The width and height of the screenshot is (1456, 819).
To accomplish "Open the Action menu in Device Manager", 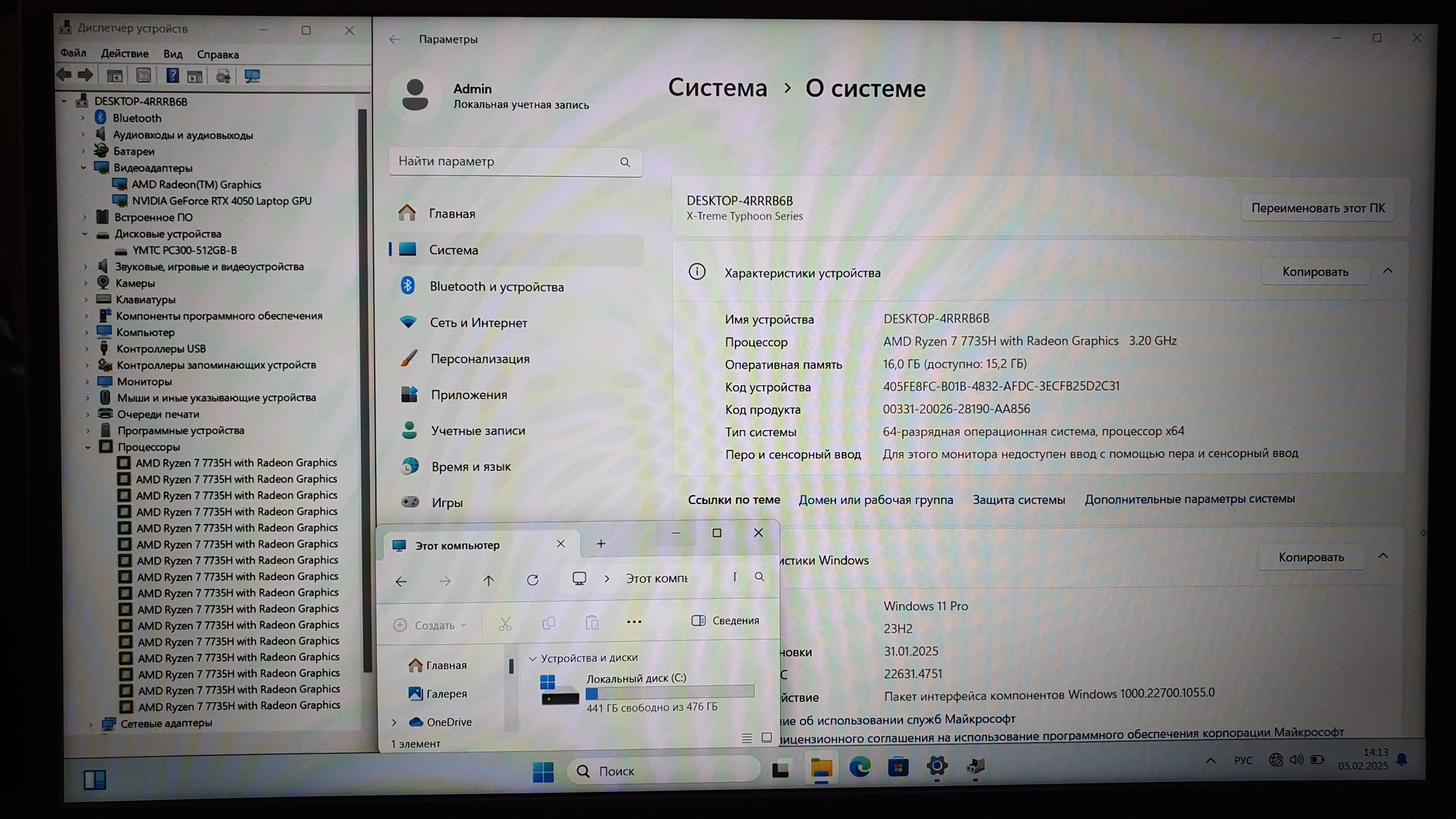I will (x=124, y=54).
